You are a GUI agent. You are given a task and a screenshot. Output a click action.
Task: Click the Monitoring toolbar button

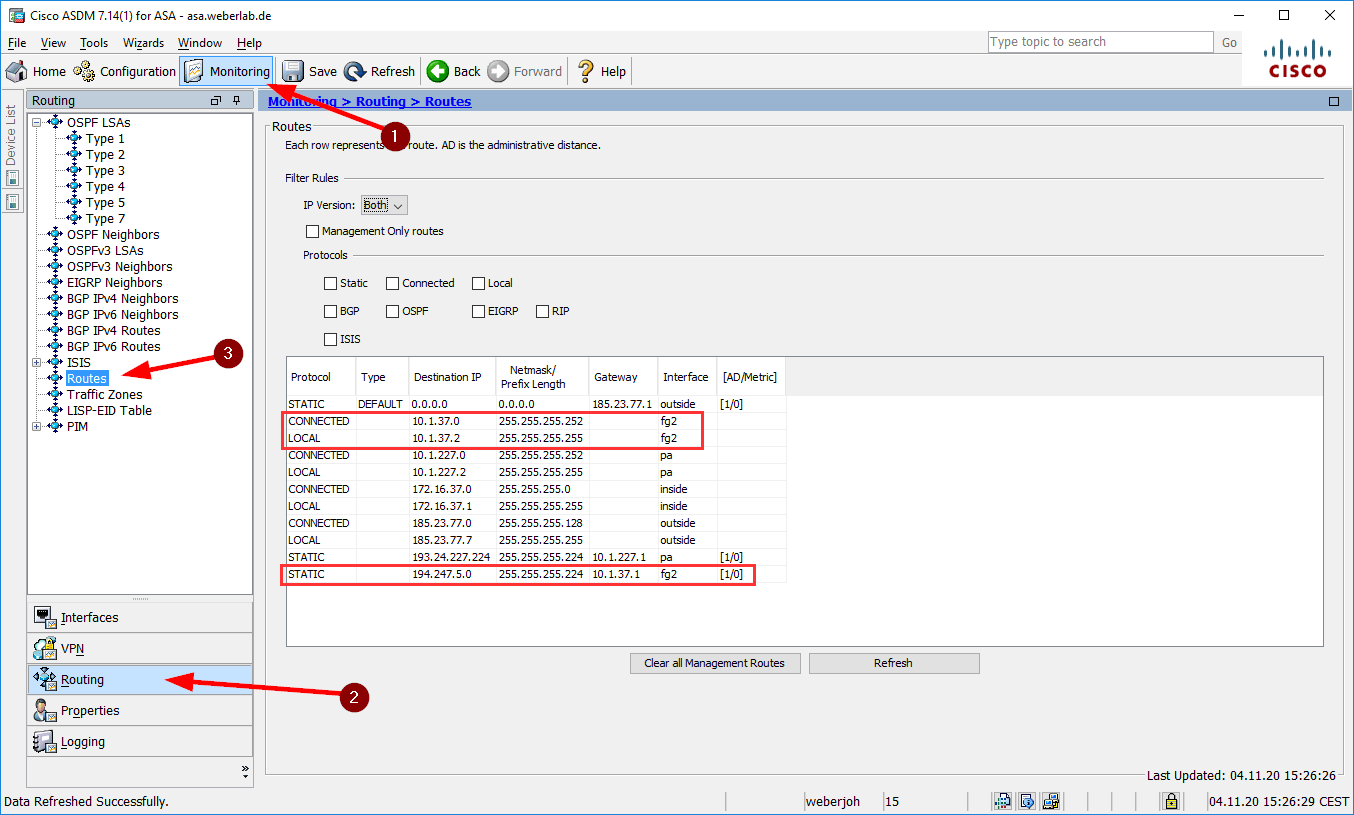227,71
